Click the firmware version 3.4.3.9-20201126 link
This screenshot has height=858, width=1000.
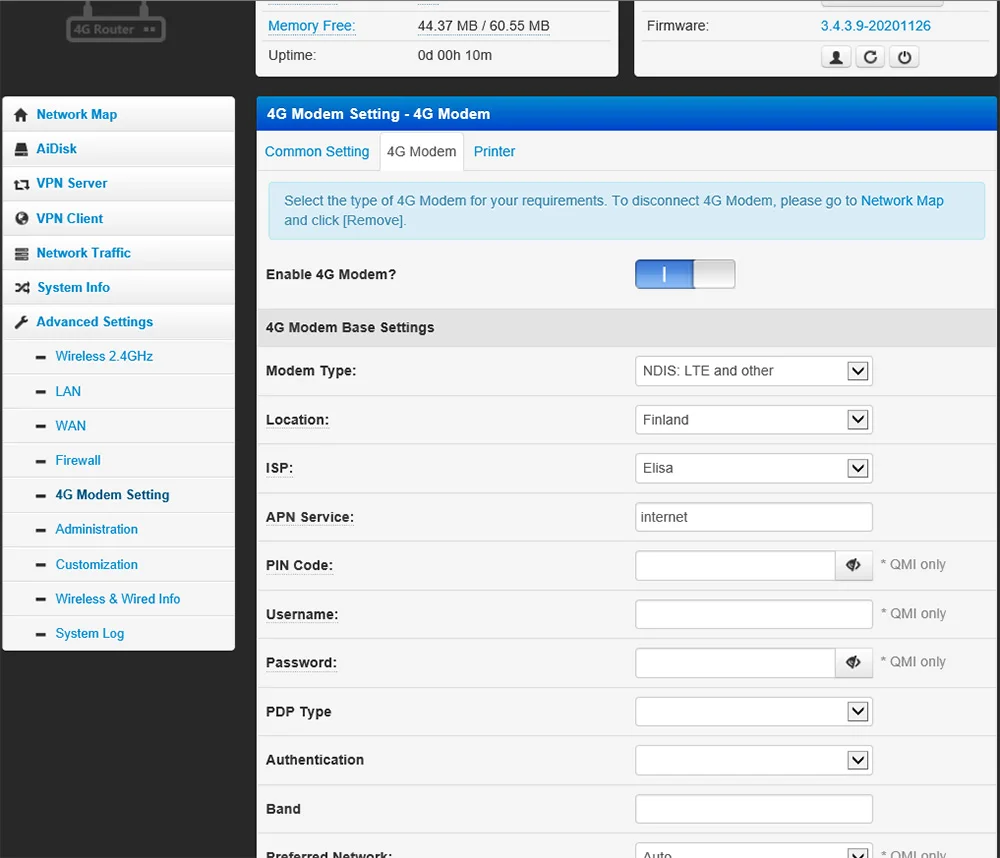pyautogui.click(x=876, y=26)
